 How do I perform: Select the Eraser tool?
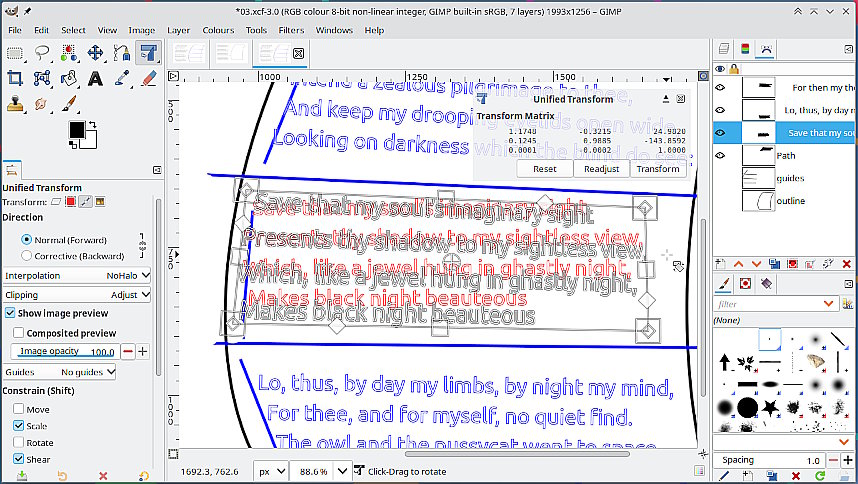pos(148,79)
